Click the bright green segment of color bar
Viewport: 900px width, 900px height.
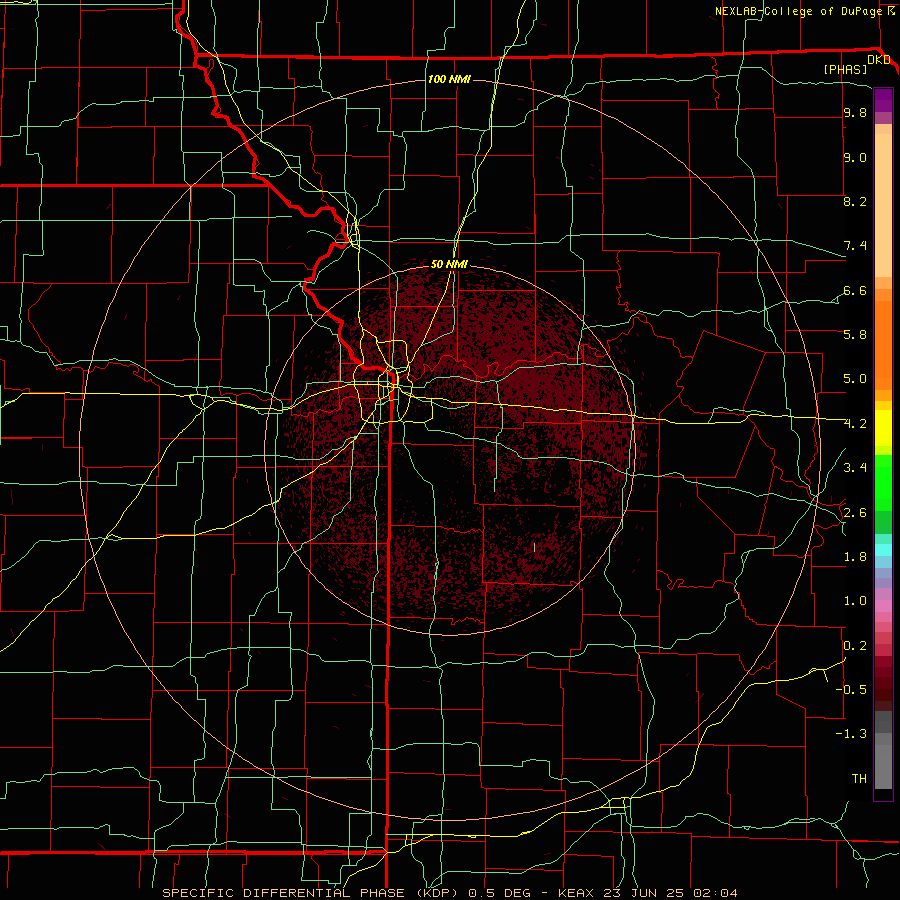(x=883, y=483)
